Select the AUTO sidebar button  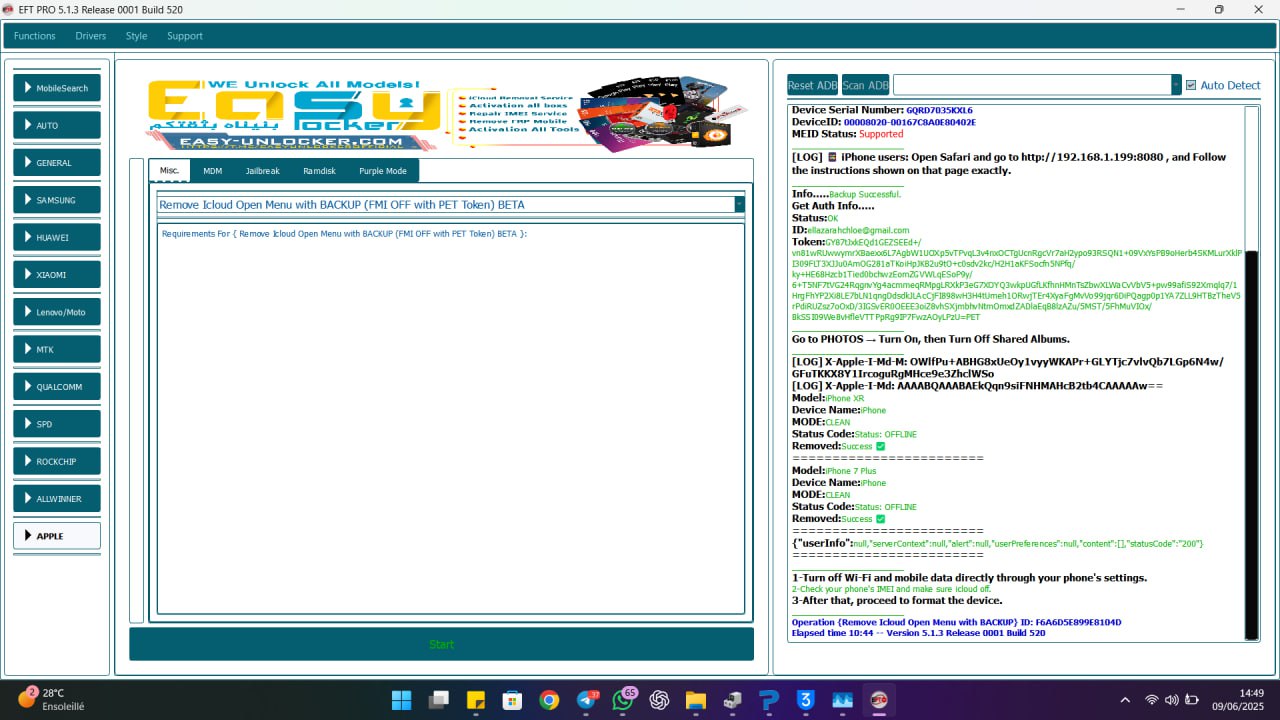(57, 125)
